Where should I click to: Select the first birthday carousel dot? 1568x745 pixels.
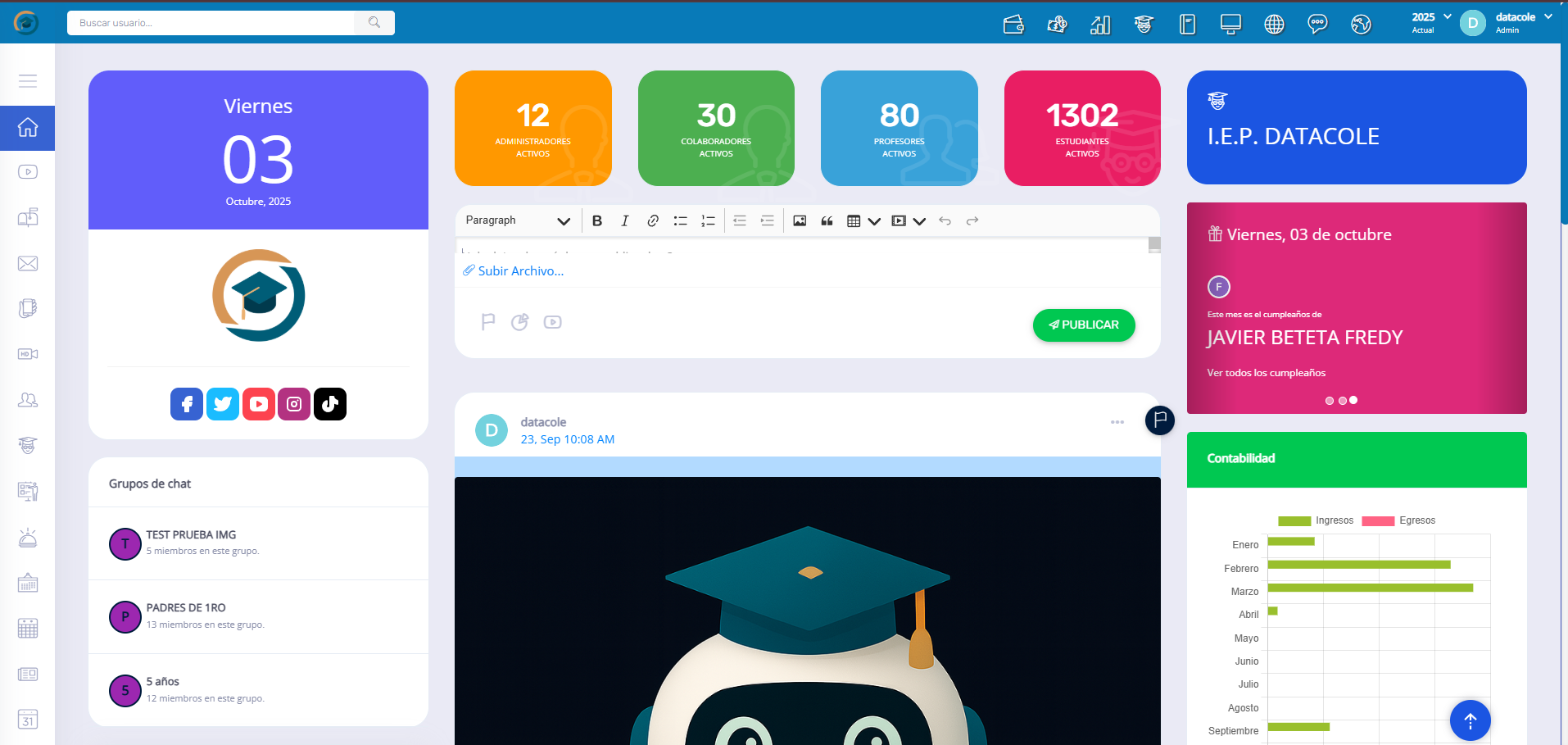click(1330, 401)
